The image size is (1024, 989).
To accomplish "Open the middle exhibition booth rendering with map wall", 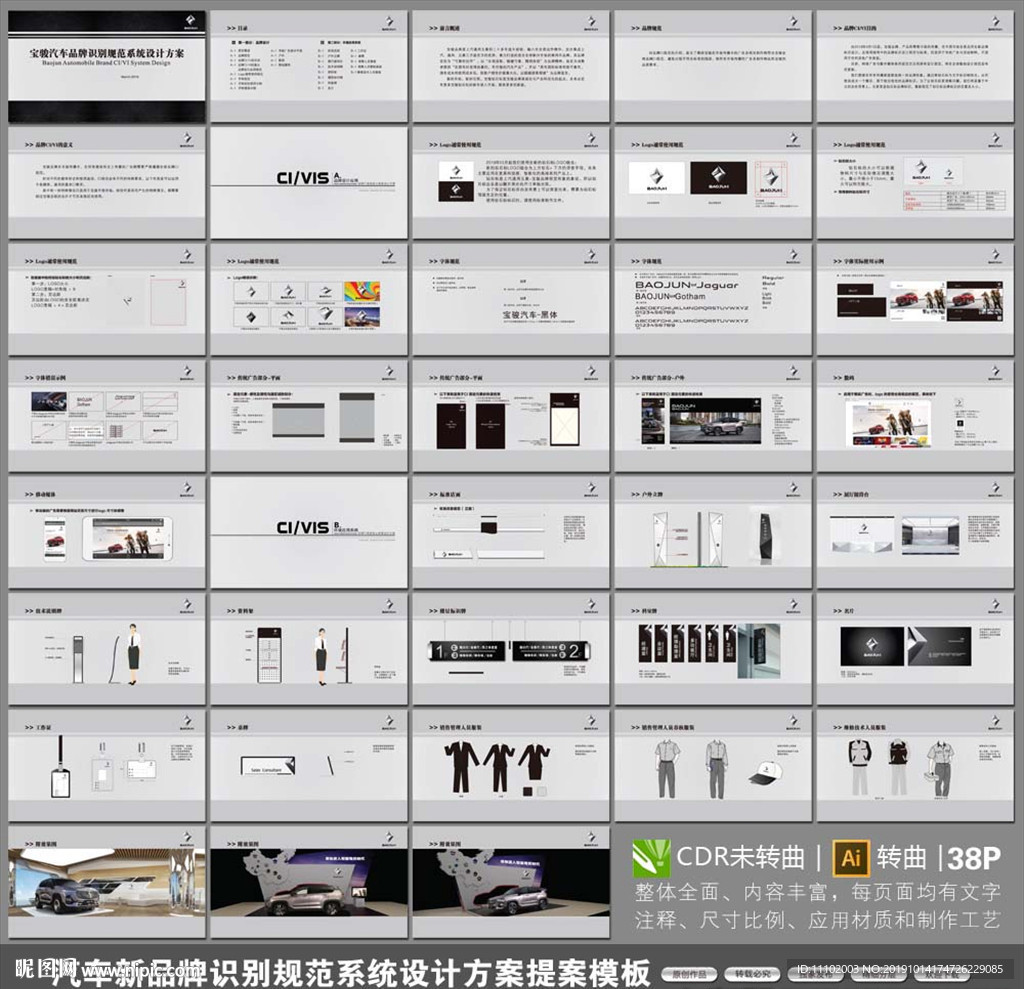I will point(308,883).
